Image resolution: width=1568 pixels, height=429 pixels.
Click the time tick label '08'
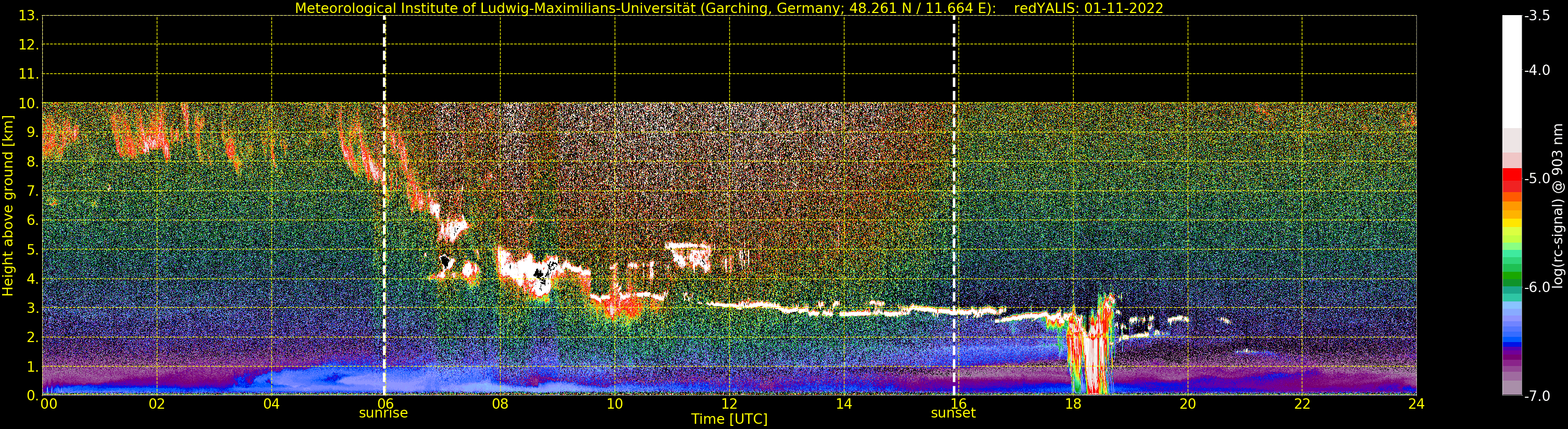click(500, 404)
